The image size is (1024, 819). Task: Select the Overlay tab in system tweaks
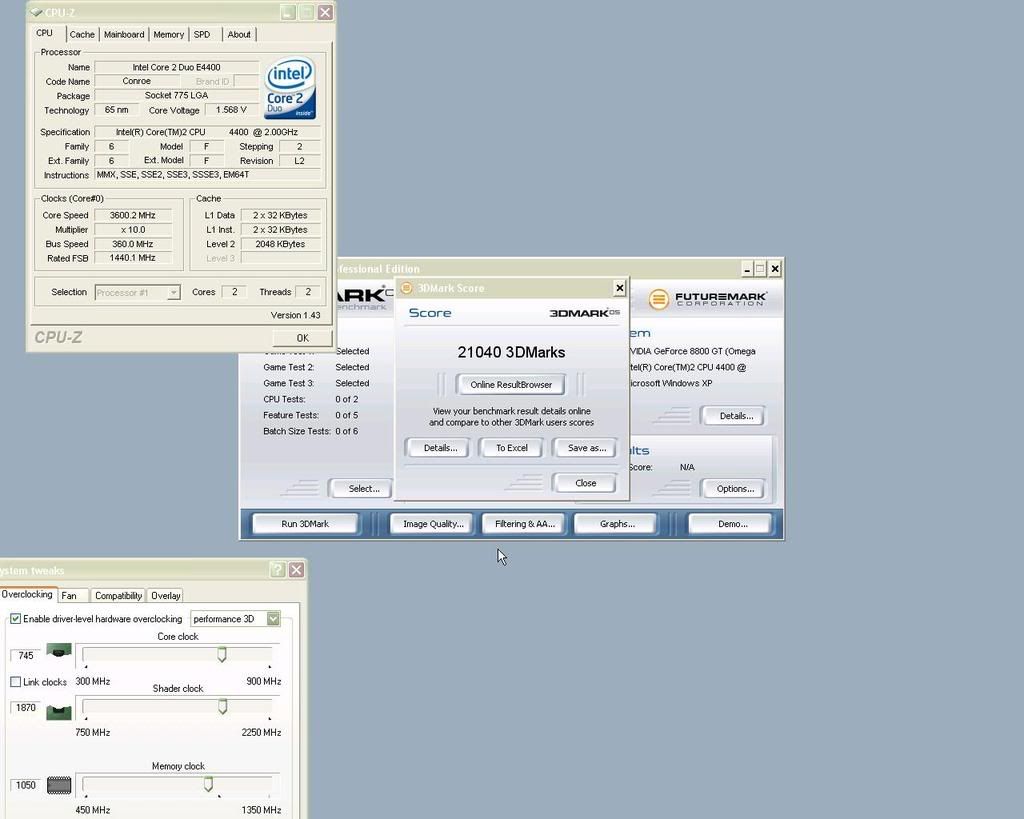point(166,596)
